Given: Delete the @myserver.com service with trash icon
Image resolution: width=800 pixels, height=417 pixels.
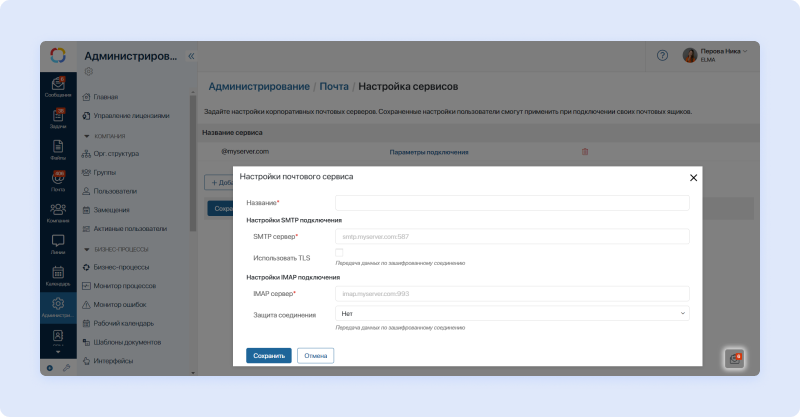Looking at the screenshot, I should tap(585, 152).
